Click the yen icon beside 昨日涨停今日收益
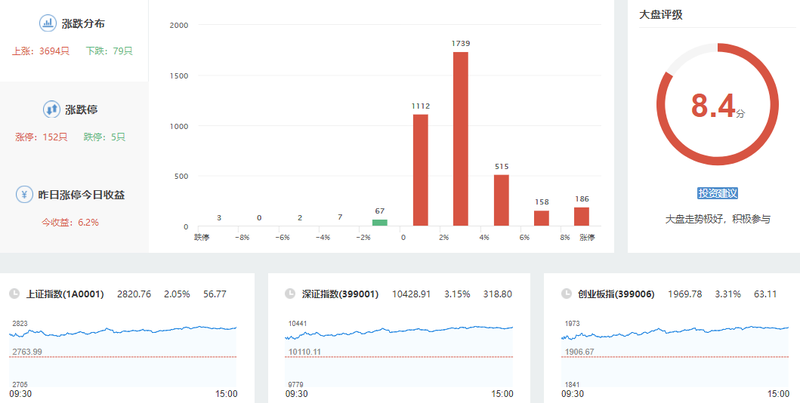The image size is (800, 403). (x=24, y=194)
